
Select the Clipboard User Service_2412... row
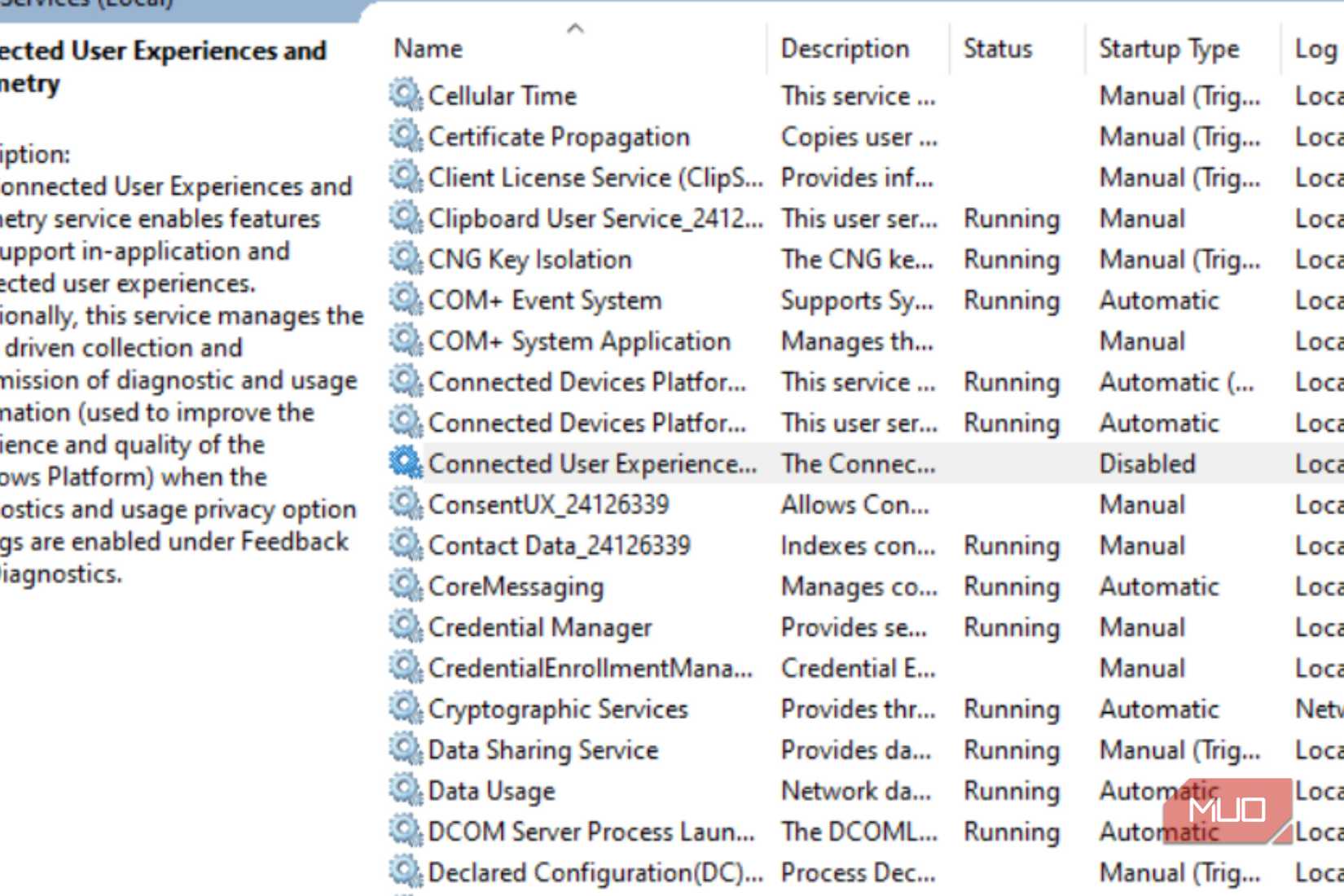(595, 218)
